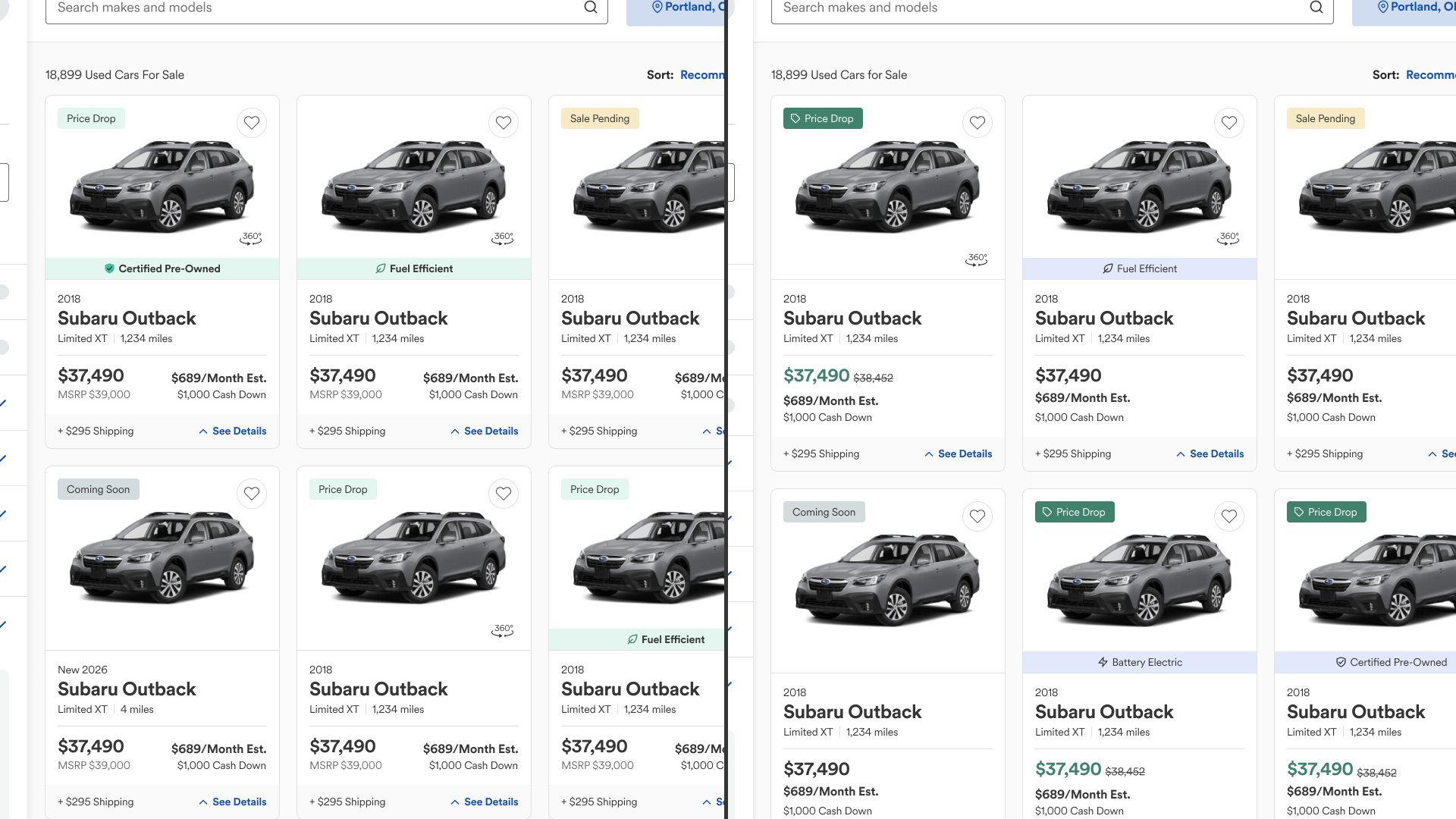Open the 360° view on the left Certified Pre-Owned card

tap(251, 238)
